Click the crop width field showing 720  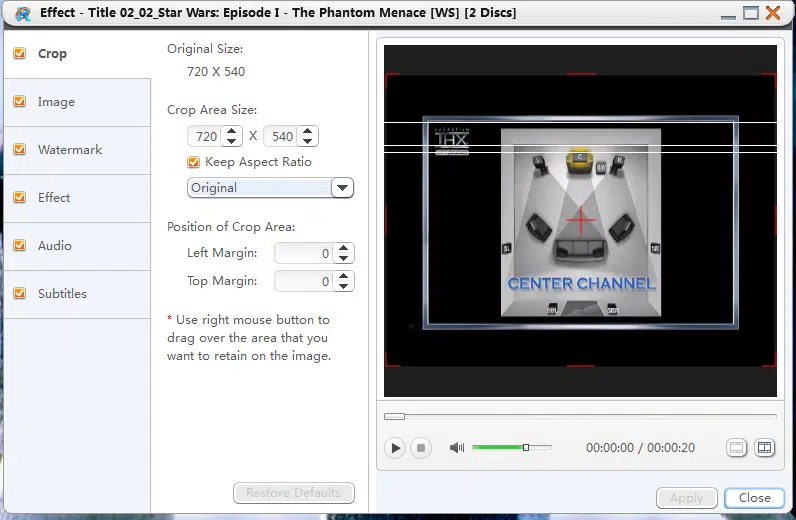[x=206, y=137]
